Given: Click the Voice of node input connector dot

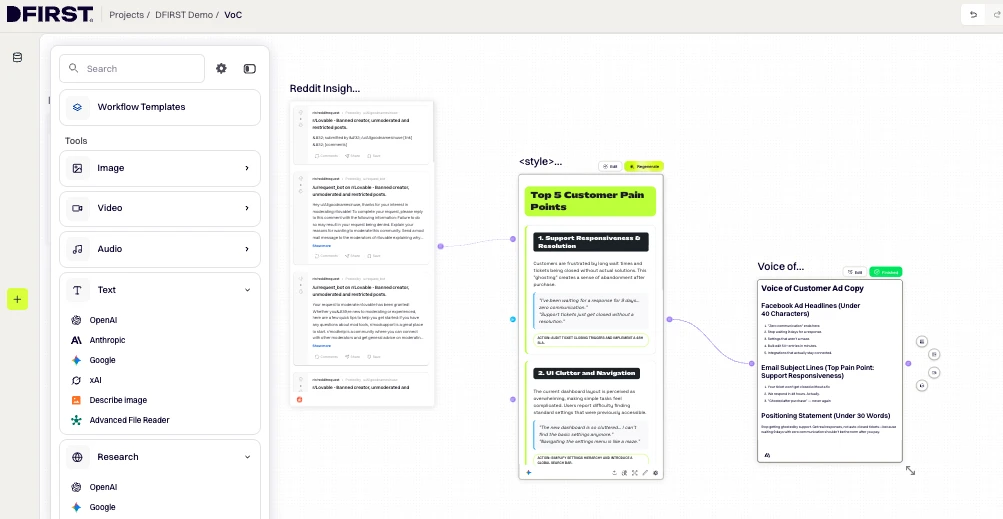Looking at the screenshot, I should [x=752, y=363].
